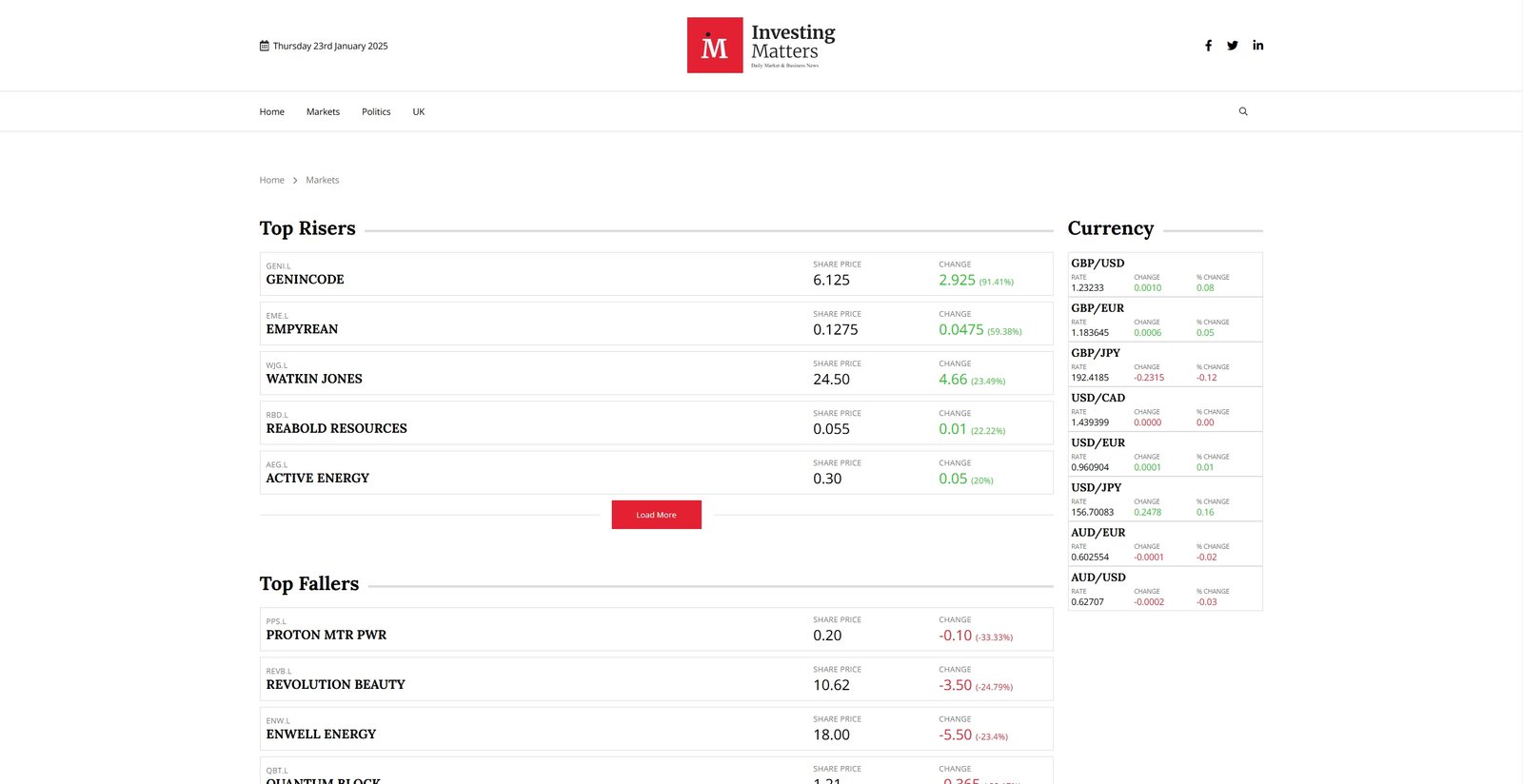Image resolution: width=1523 pixels, height=784 pixels.
Task: Click ACTIVE ENERGY share price 0.30
Action: pyautogui.click(x=827, y=479)
